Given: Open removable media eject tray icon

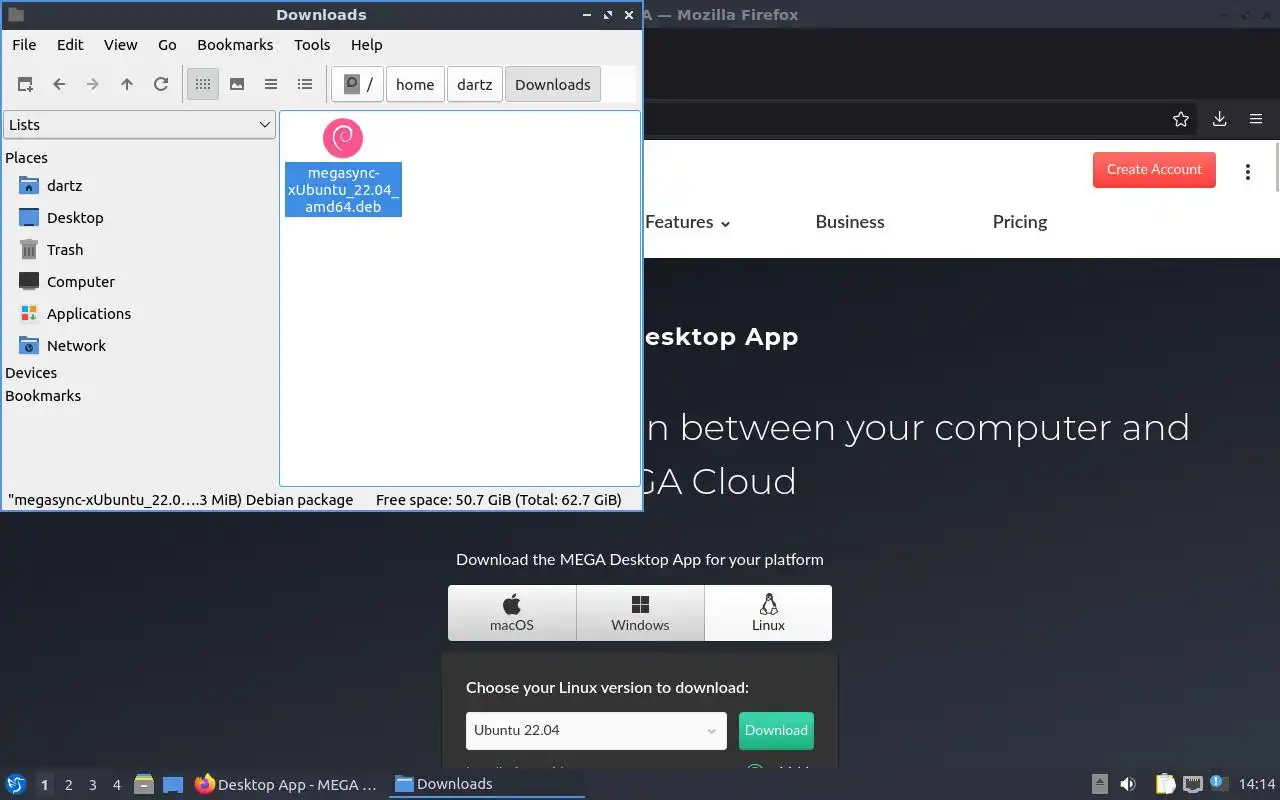Looking at the screenshot, I should coord(1100,785).
